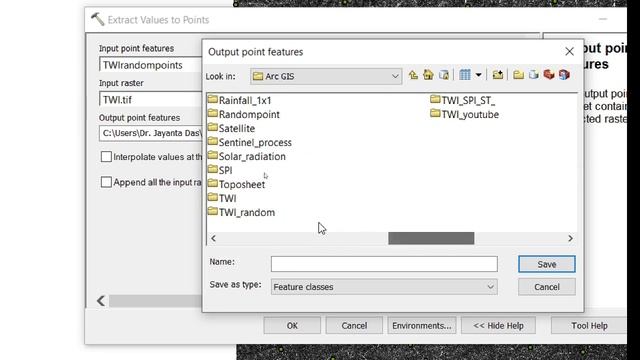Image resolution: width=640 pixels, height=360 pixels.
Task: Click tool pane scroll left arrow
Action: point(101,301)
